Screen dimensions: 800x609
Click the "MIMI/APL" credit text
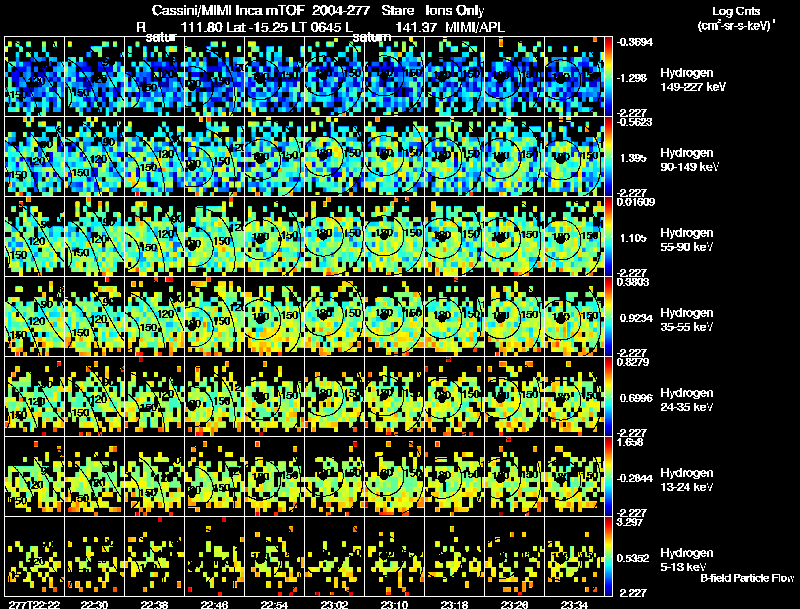click(475, 27)
